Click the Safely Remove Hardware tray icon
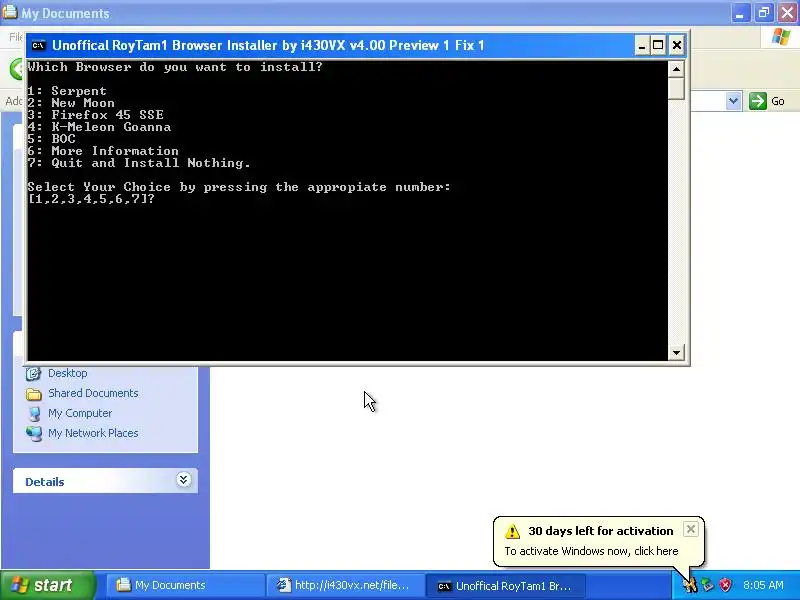The height and width of the screenshot is (600, 800). coord(708,585)
